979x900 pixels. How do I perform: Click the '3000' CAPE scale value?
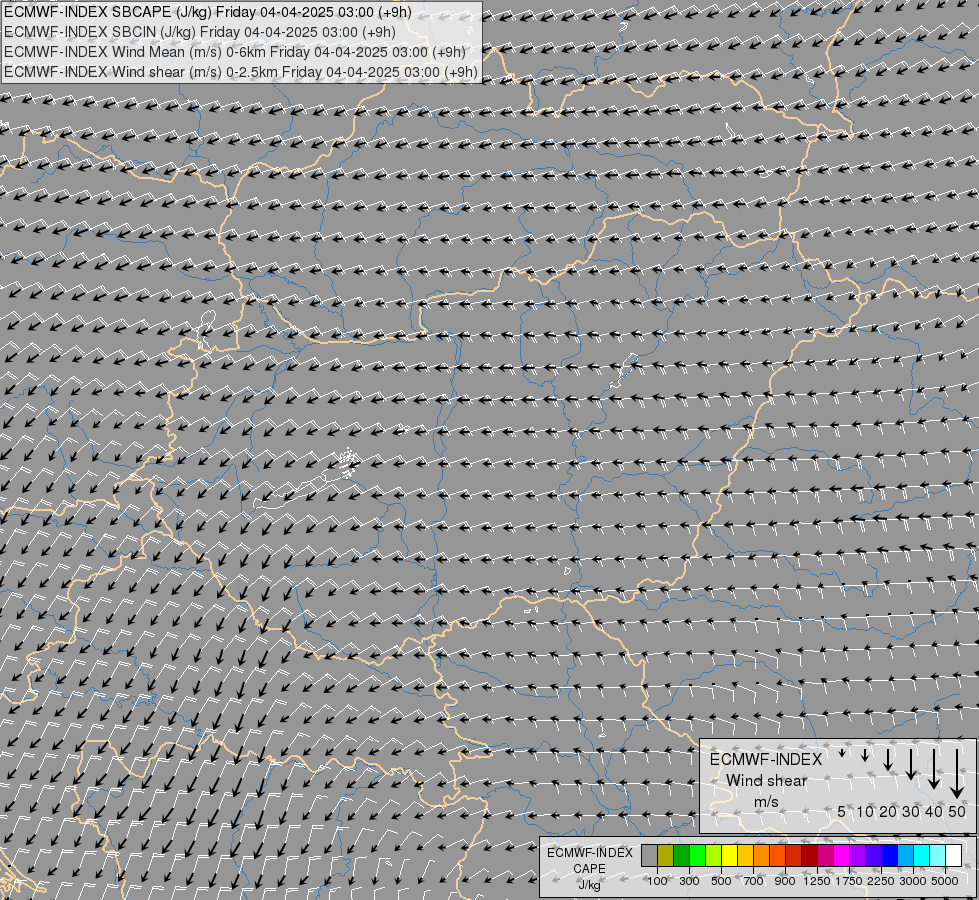[x=913, y=881]
